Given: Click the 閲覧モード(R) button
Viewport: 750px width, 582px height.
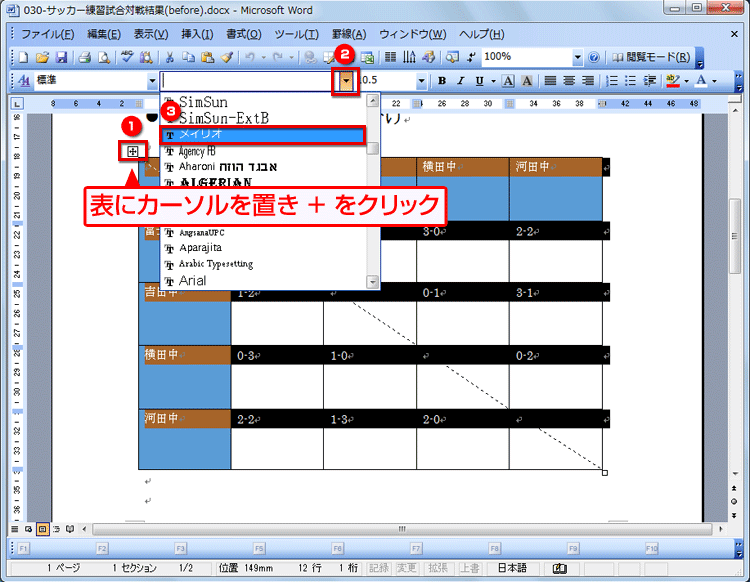Looking at the screenshot, I should tap(652, 57).
